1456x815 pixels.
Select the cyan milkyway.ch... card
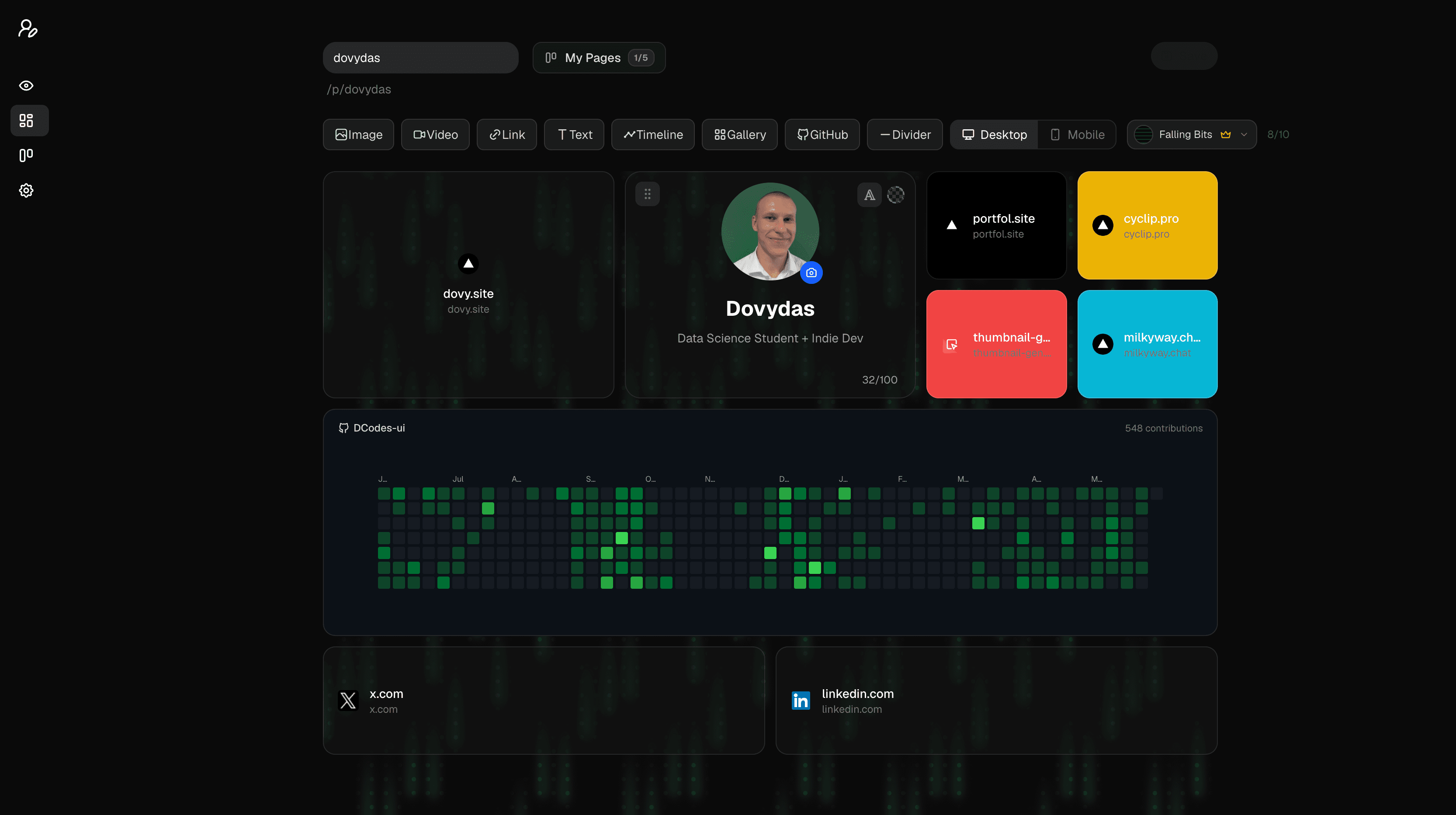pos(1147,344)
